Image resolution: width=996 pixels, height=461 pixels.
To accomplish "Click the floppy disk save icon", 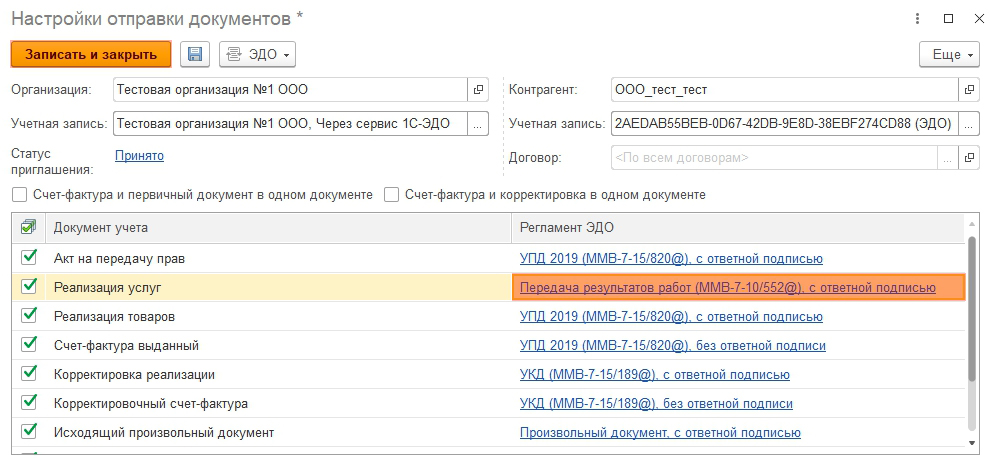I will click(195, 54).
